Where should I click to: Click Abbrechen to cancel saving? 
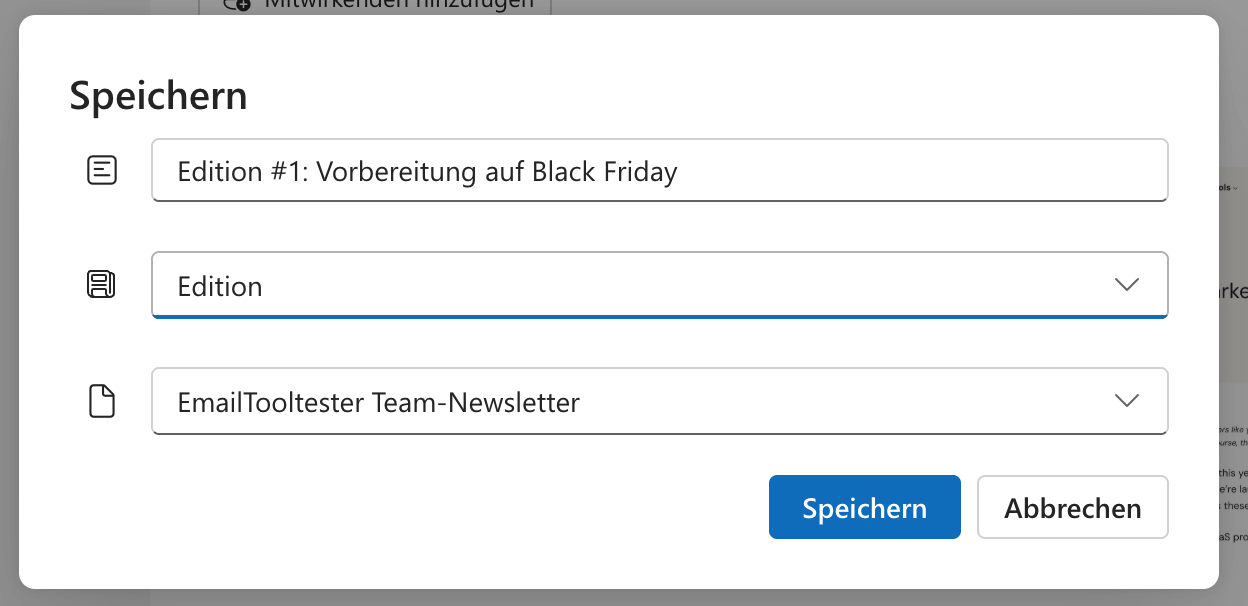(1072, 507)
